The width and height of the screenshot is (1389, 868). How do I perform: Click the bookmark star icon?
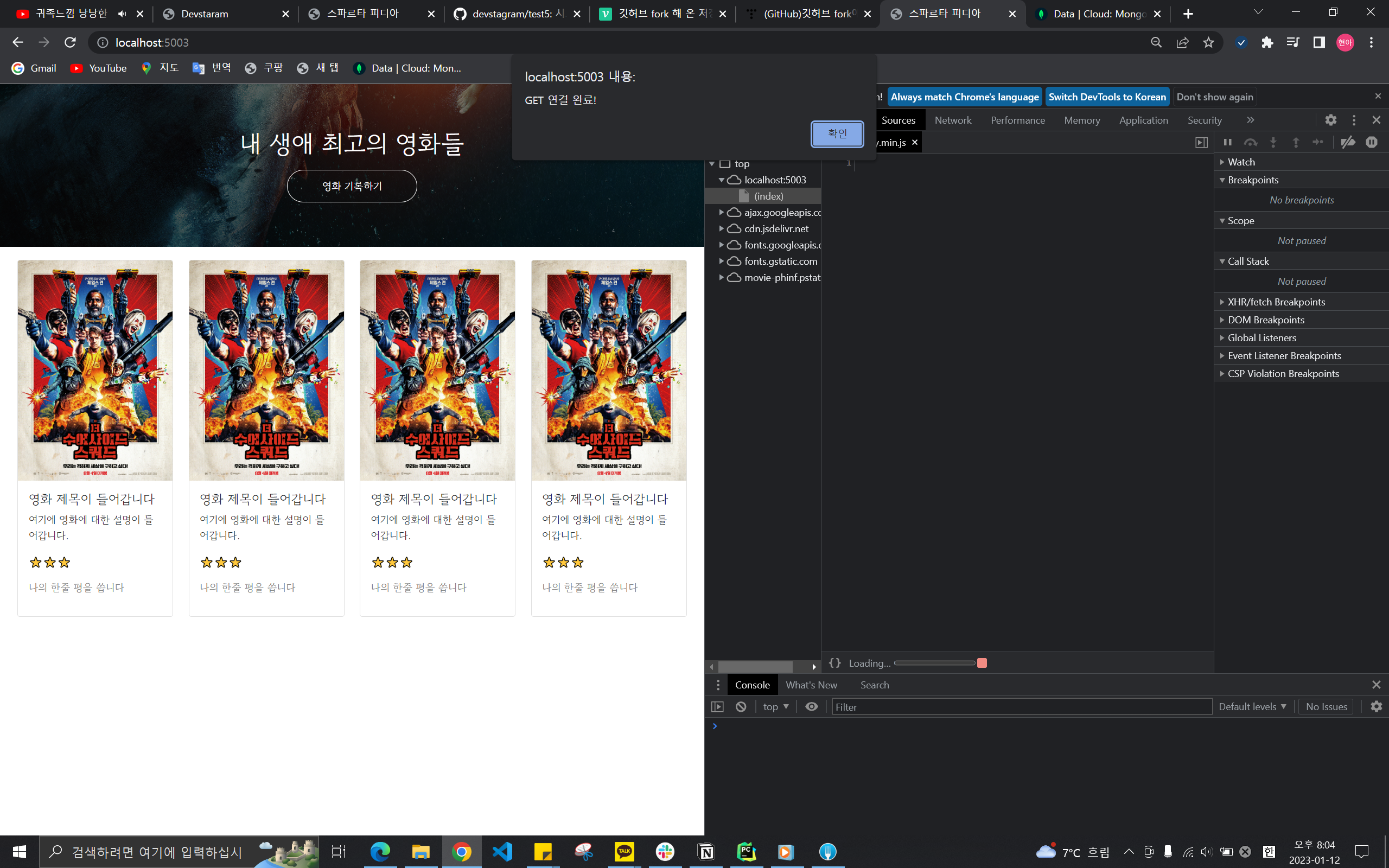coord(1208,42)
